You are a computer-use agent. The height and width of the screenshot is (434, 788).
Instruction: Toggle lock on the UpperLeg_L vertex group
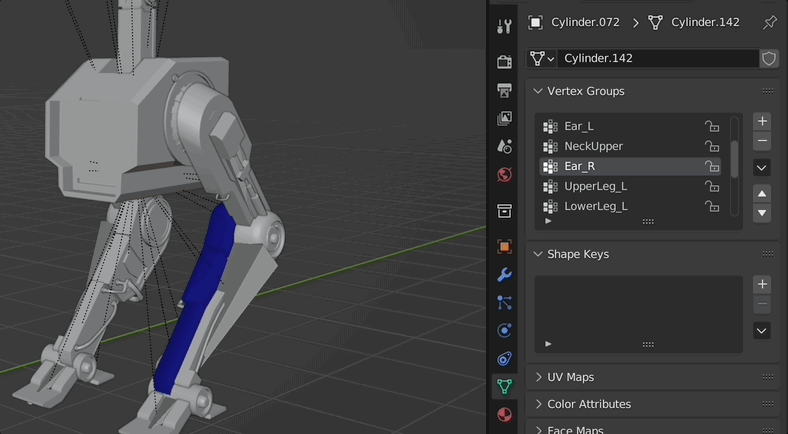[x=711, y=186]
